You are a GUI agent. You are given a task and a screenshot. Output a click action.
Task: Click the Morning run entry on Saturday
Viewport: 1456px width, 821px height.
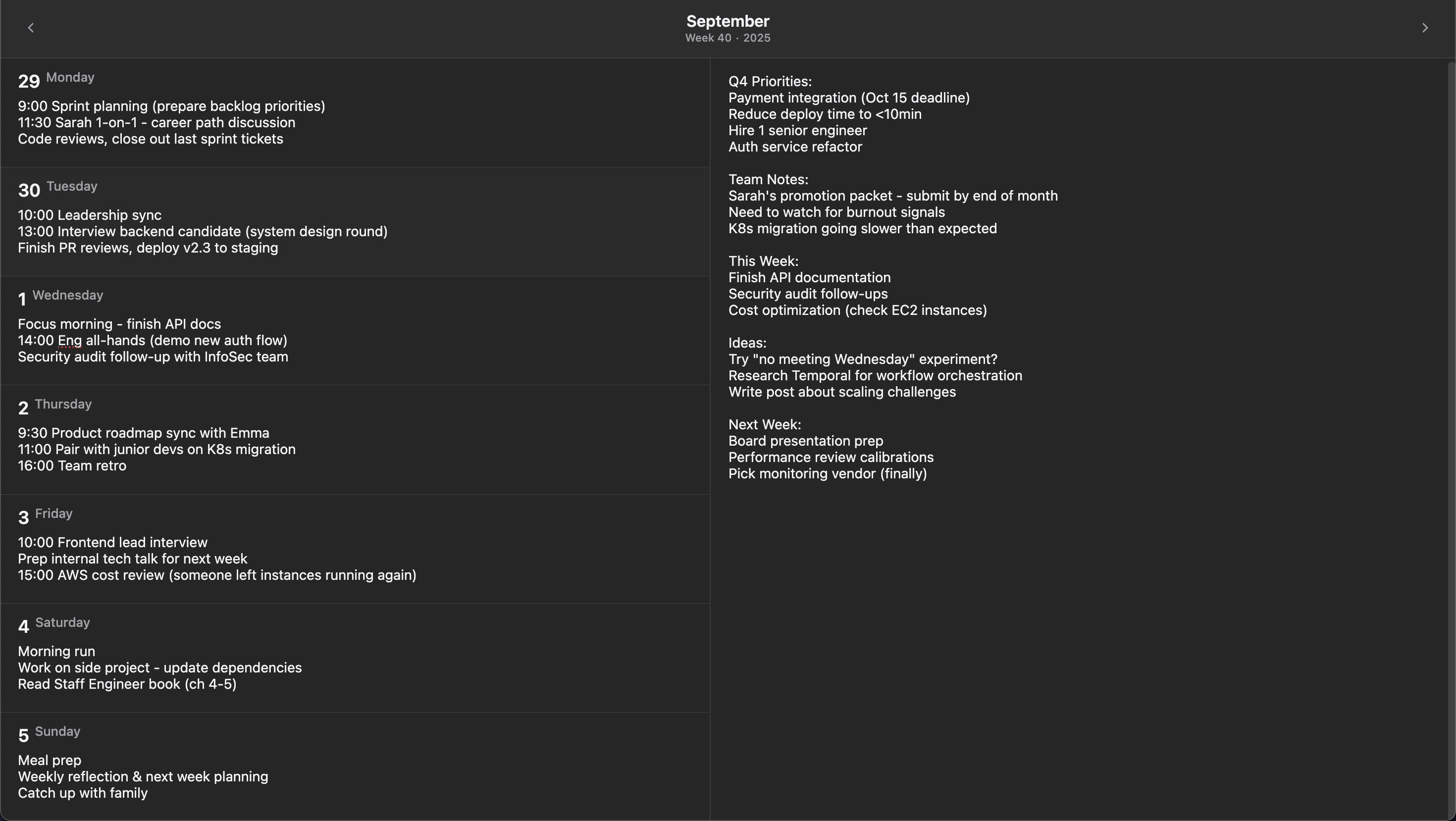56,652
